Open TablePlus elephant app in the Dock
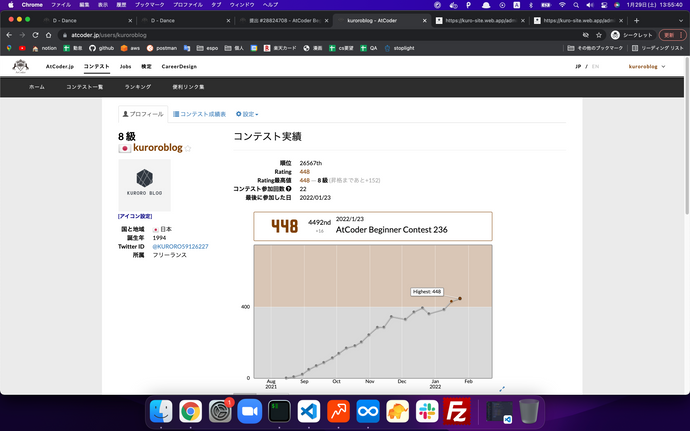The width and height of the screenshot is (690, 431). [x=397, y=412]
